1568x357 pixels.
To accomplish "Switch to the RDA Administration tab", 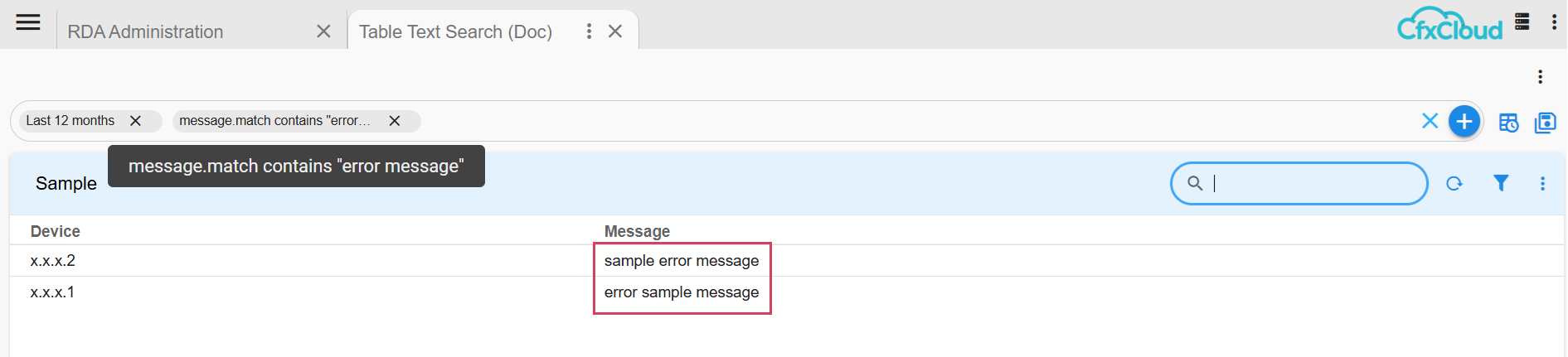I will (x=145, y=31).
